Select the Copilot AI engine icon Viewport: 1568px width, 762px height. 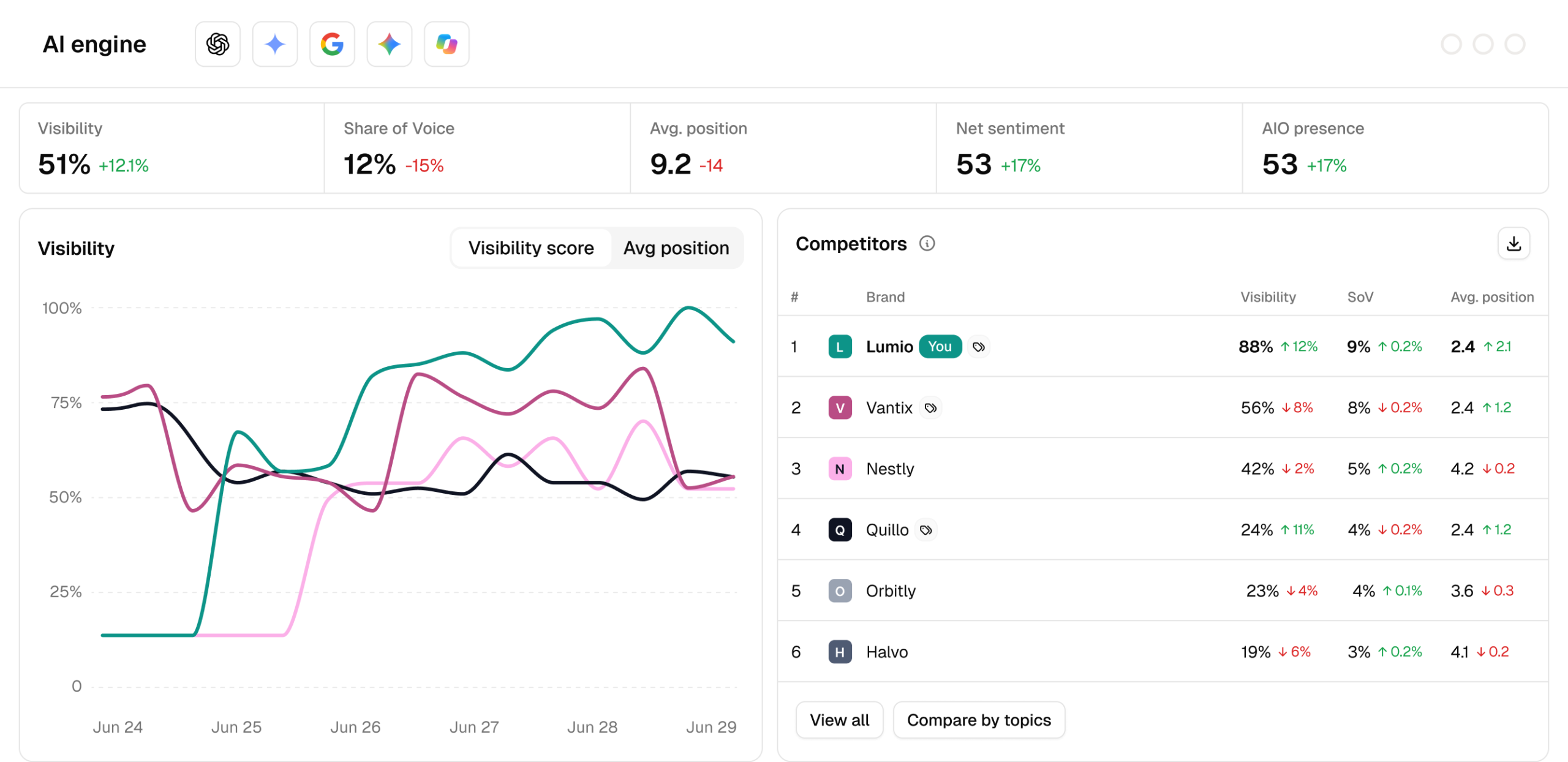tap(447, 44)
